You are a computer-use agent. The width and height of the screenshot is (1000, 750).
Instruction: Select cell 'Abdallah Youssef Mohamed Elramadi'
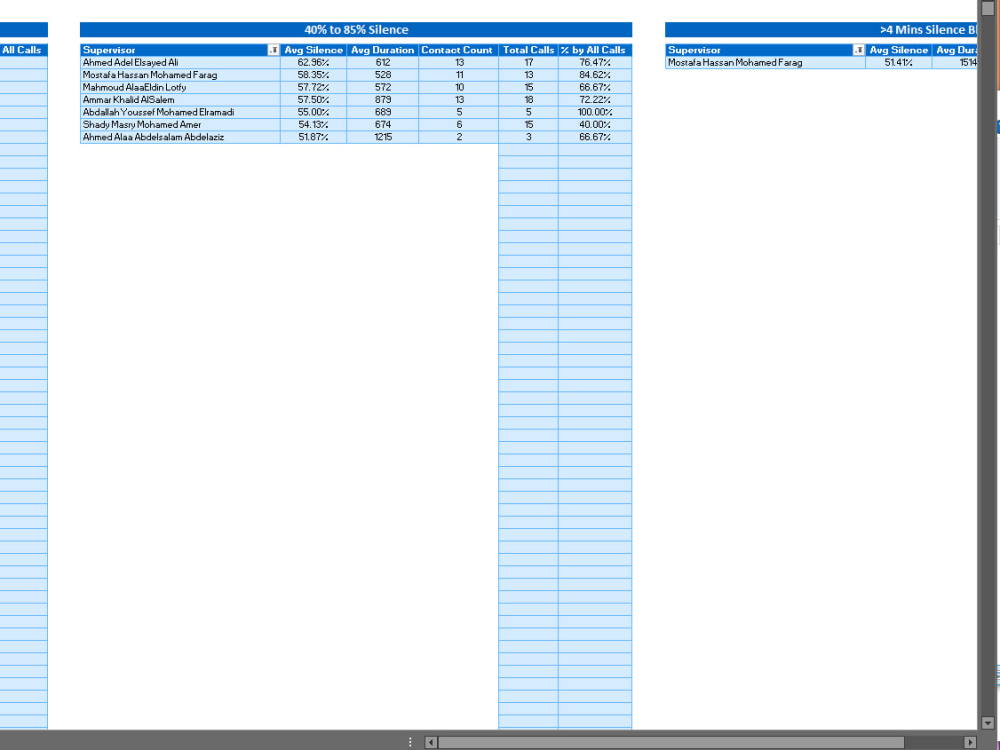click(180, 112)
